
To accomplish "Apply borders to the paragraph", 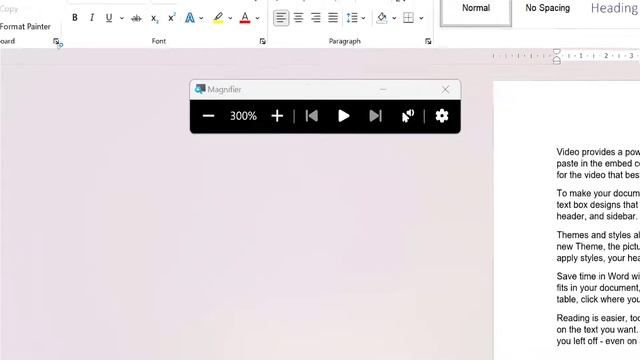I will click(409, 18).
